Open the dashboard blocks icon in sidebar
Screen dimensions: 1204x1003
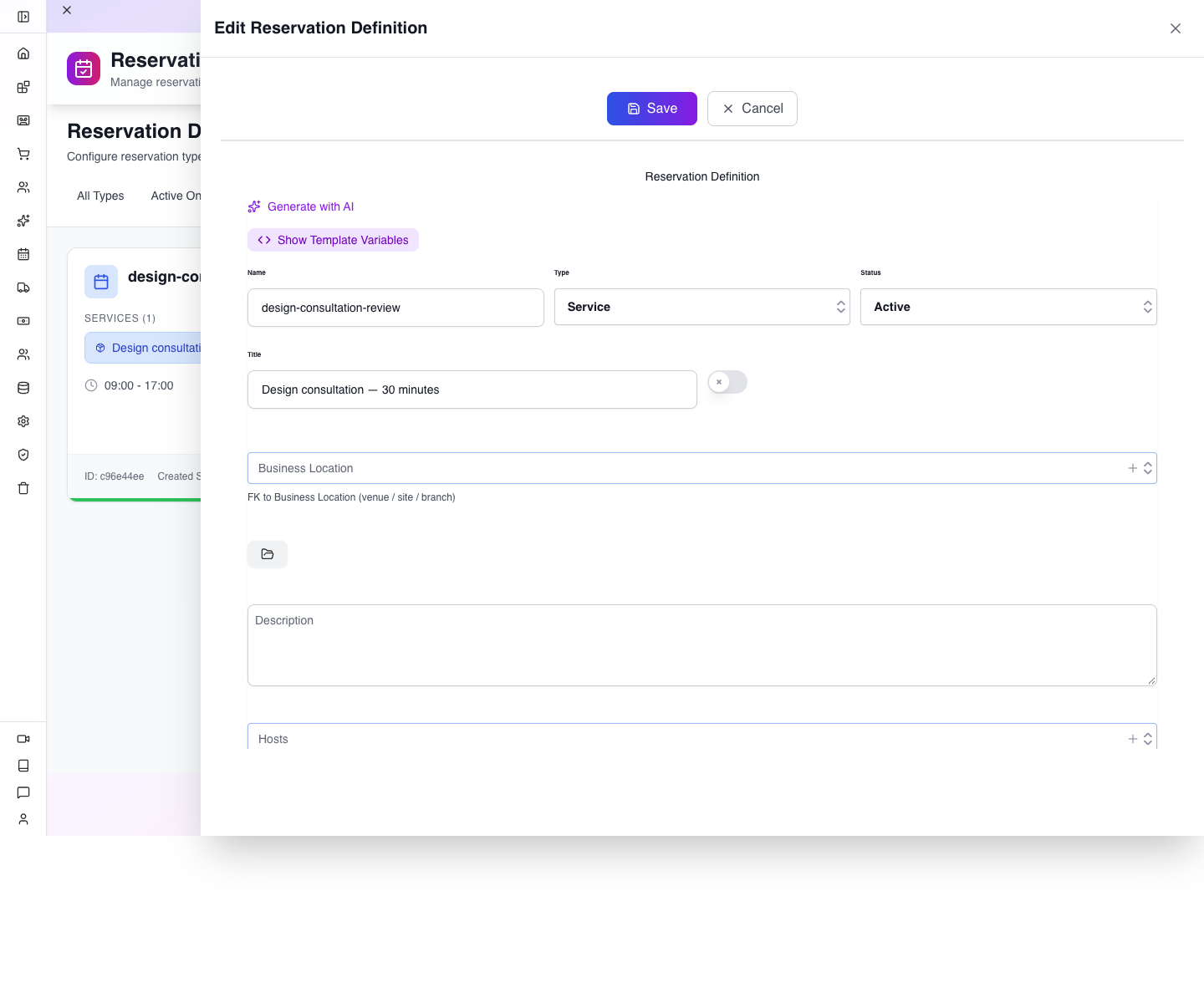[x=23, y=87]
